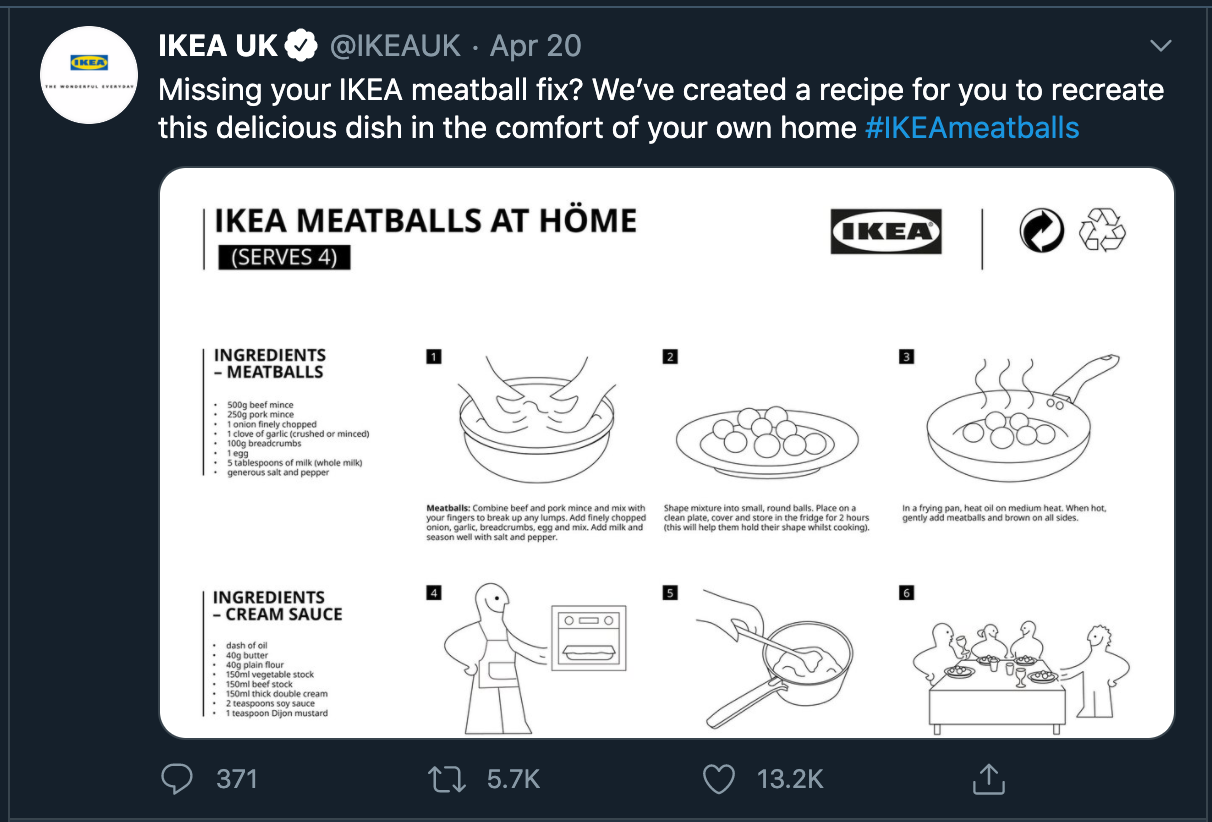This screenshot has width=1212, height=822.
Task: Click the 13.2K likes count
Action: 790,779
